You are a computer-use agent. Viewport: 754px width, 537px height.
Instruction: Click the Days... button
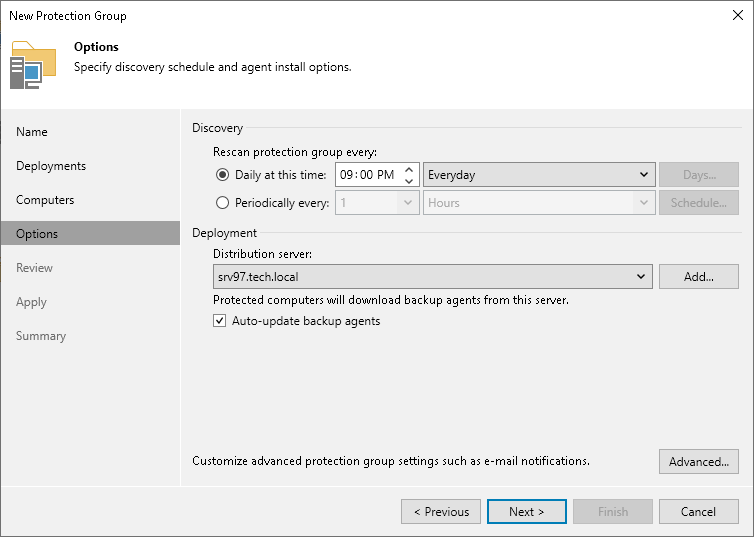[699, 175]
